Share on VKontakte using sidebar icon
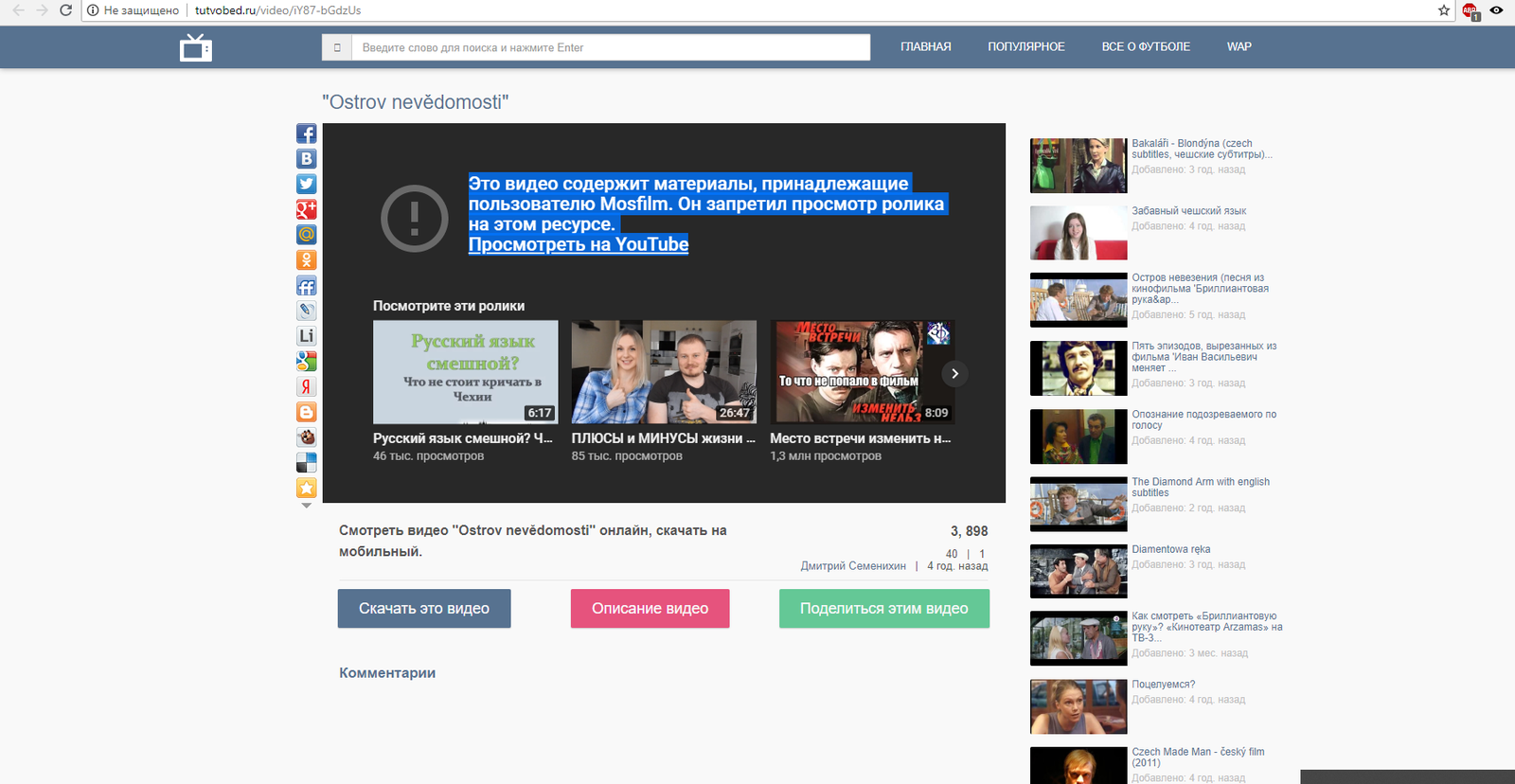 [306, 159]
